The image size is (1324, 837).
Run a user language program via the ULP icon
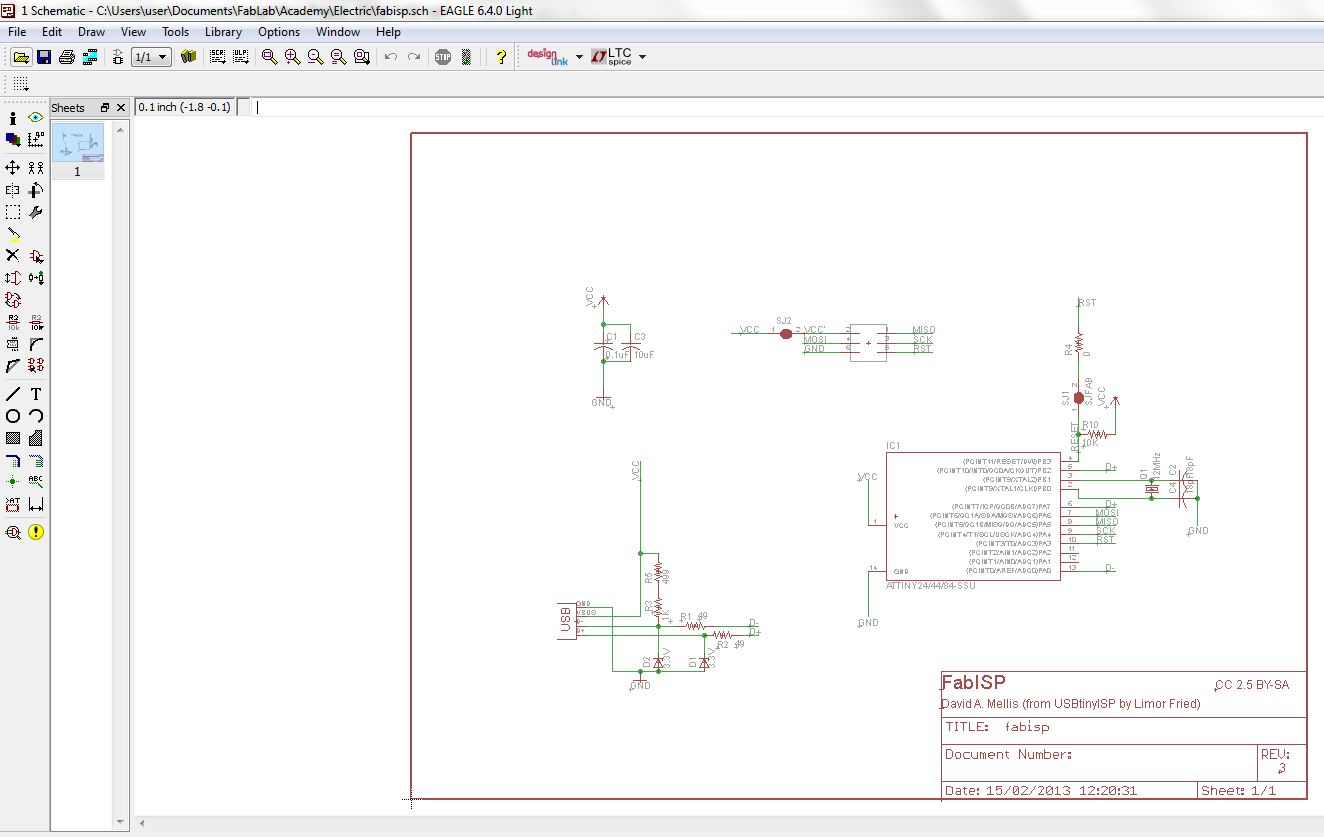pyautogui.click(x=240, y=57)
